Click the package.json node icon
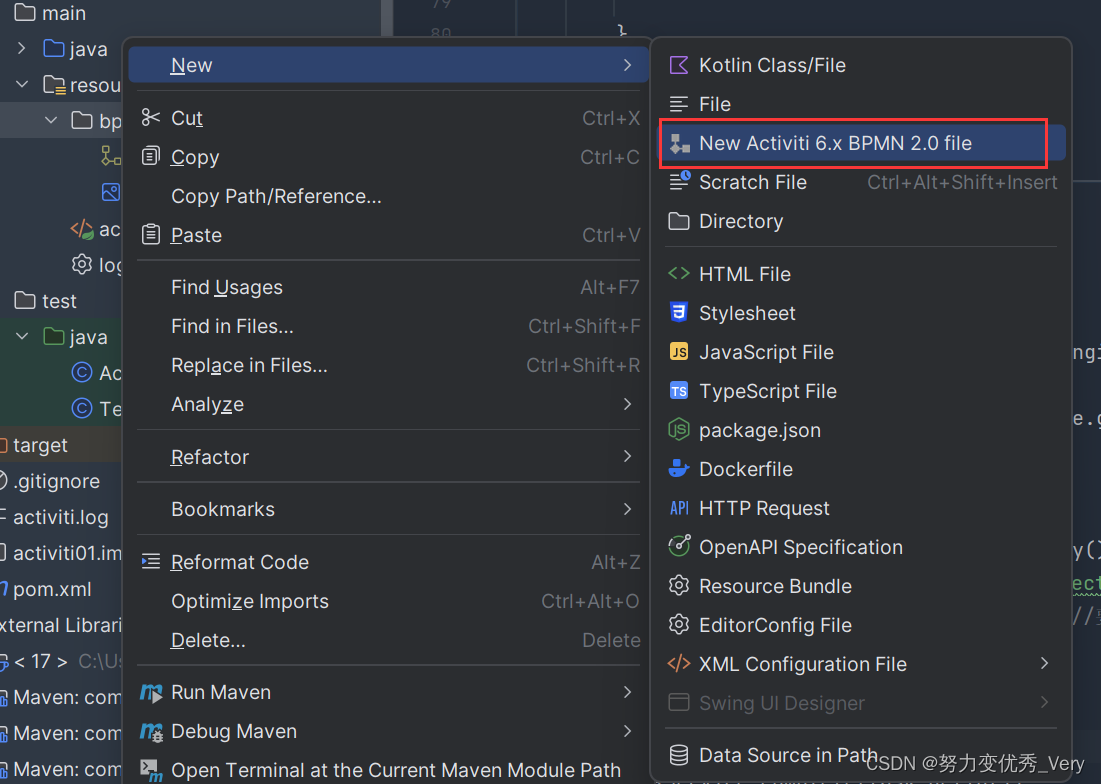 [678, 430]
